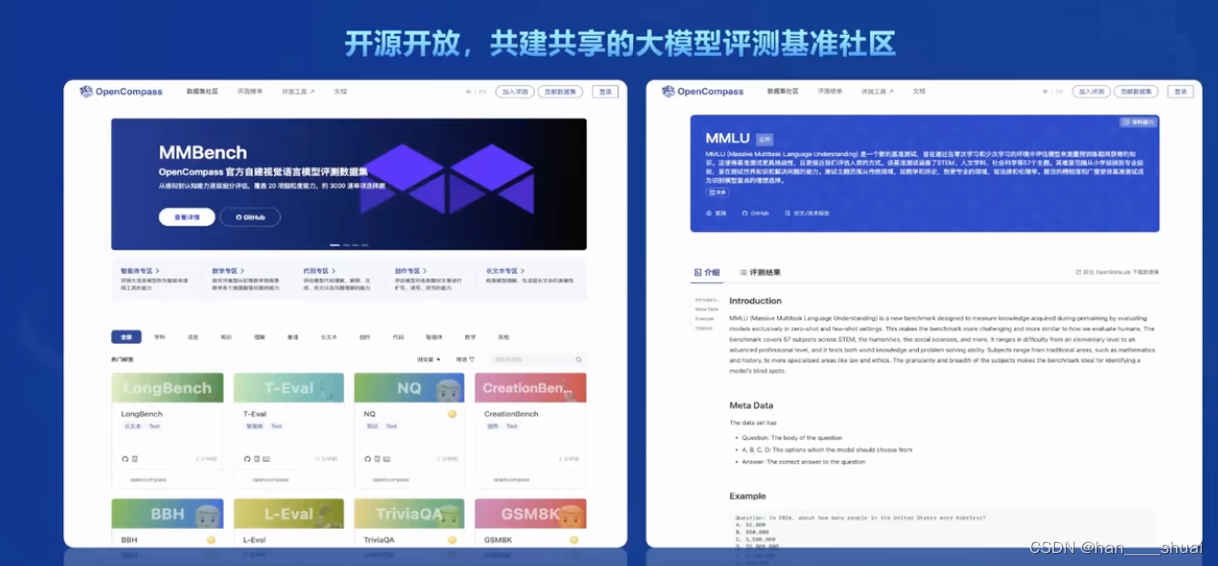
Task: Click 贡献数据集 button in the MMLU page
Action: point(1136,91)
